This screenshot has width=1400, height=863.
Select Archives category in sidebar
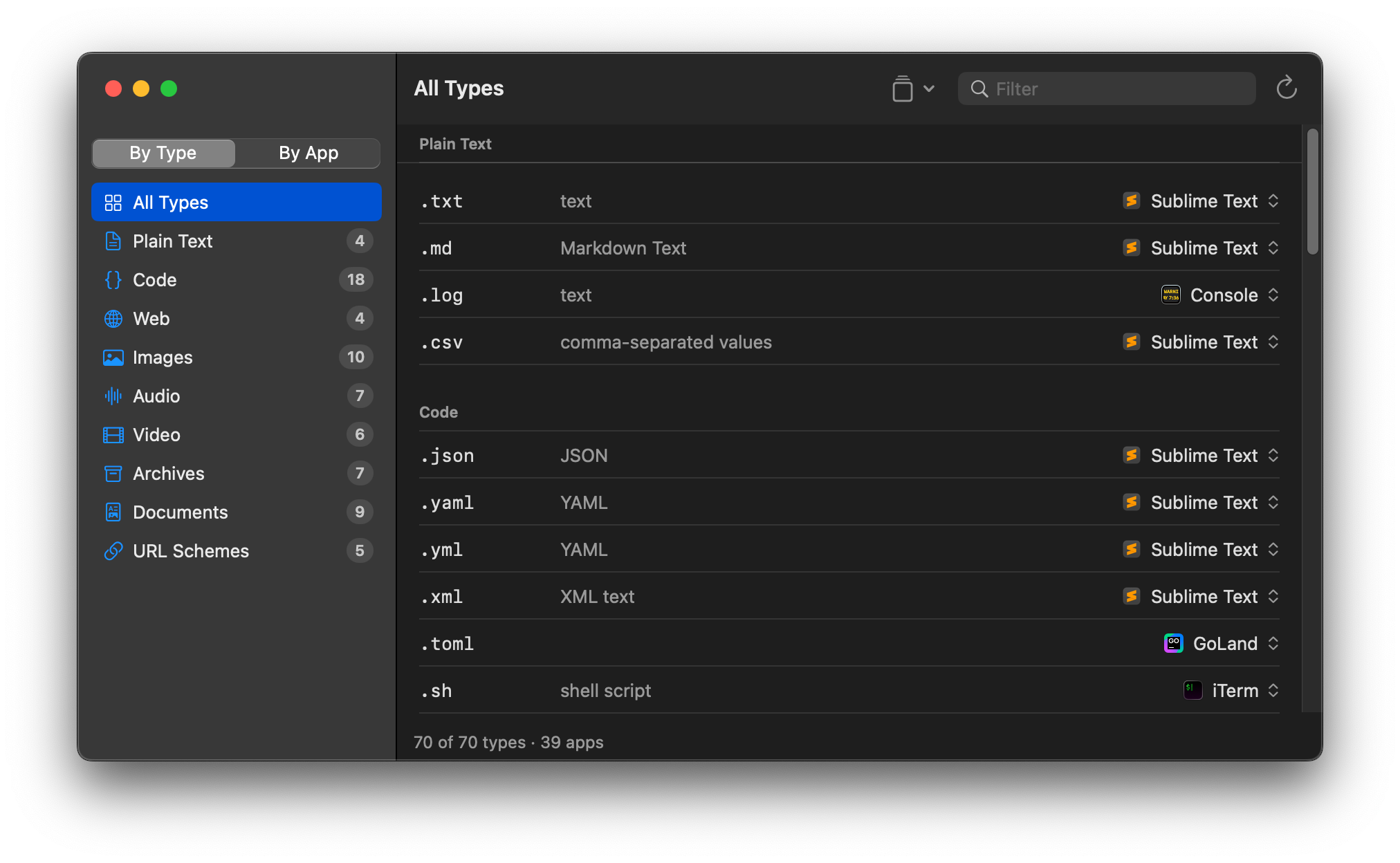tap(237, 474)
